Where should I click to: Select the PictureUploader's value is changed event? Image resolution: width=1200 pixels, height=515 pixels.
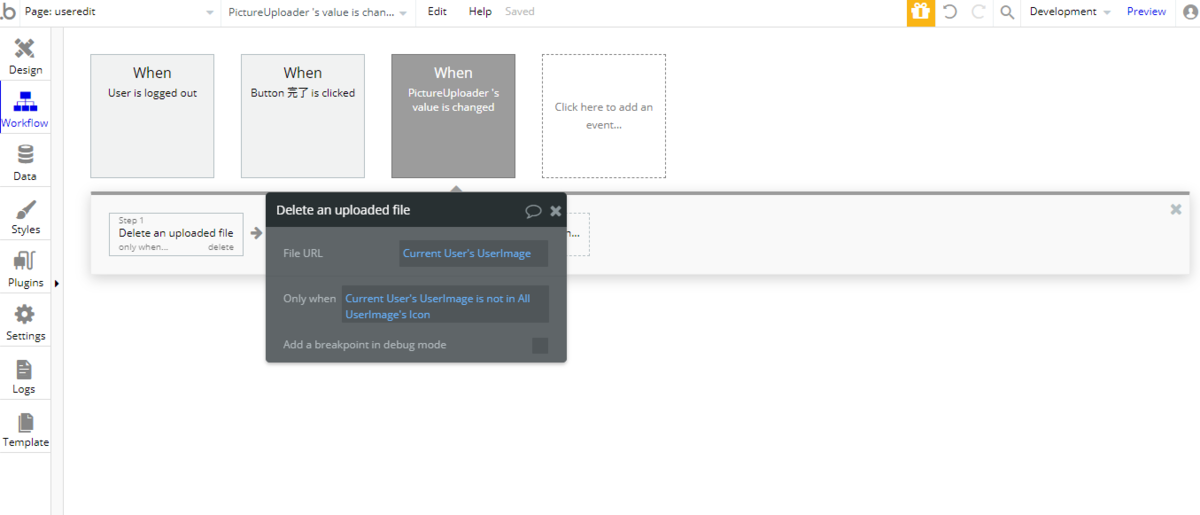[x=453, y=116]
